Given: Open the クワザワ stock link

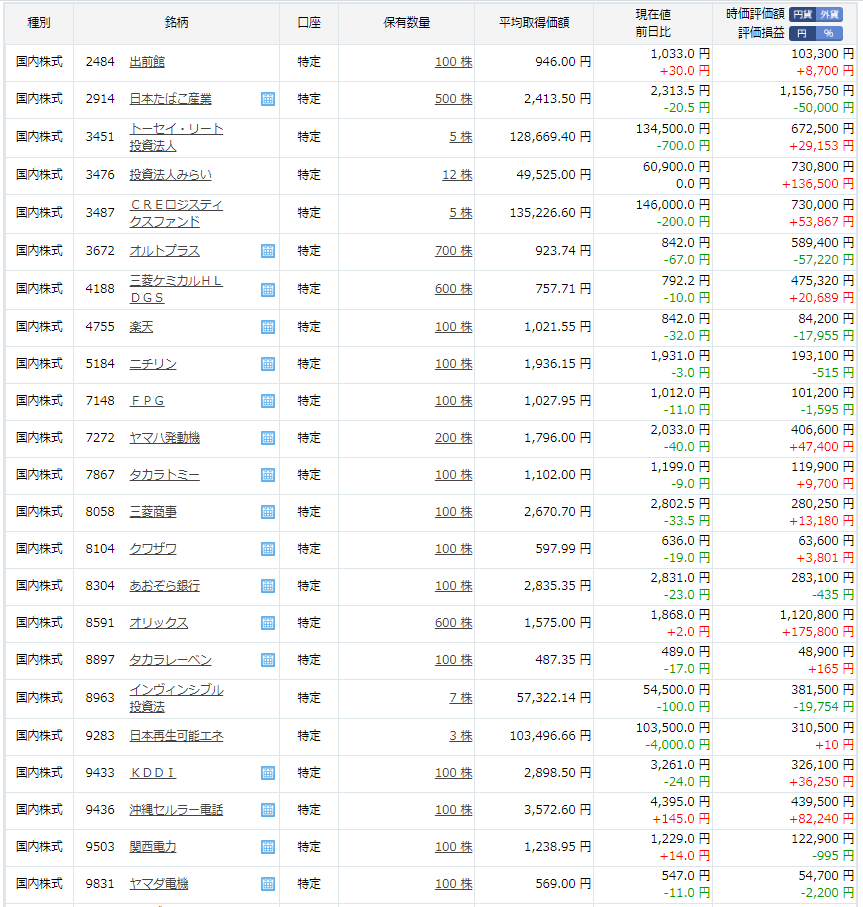Looking at the screenshot, I should (153, 549).
